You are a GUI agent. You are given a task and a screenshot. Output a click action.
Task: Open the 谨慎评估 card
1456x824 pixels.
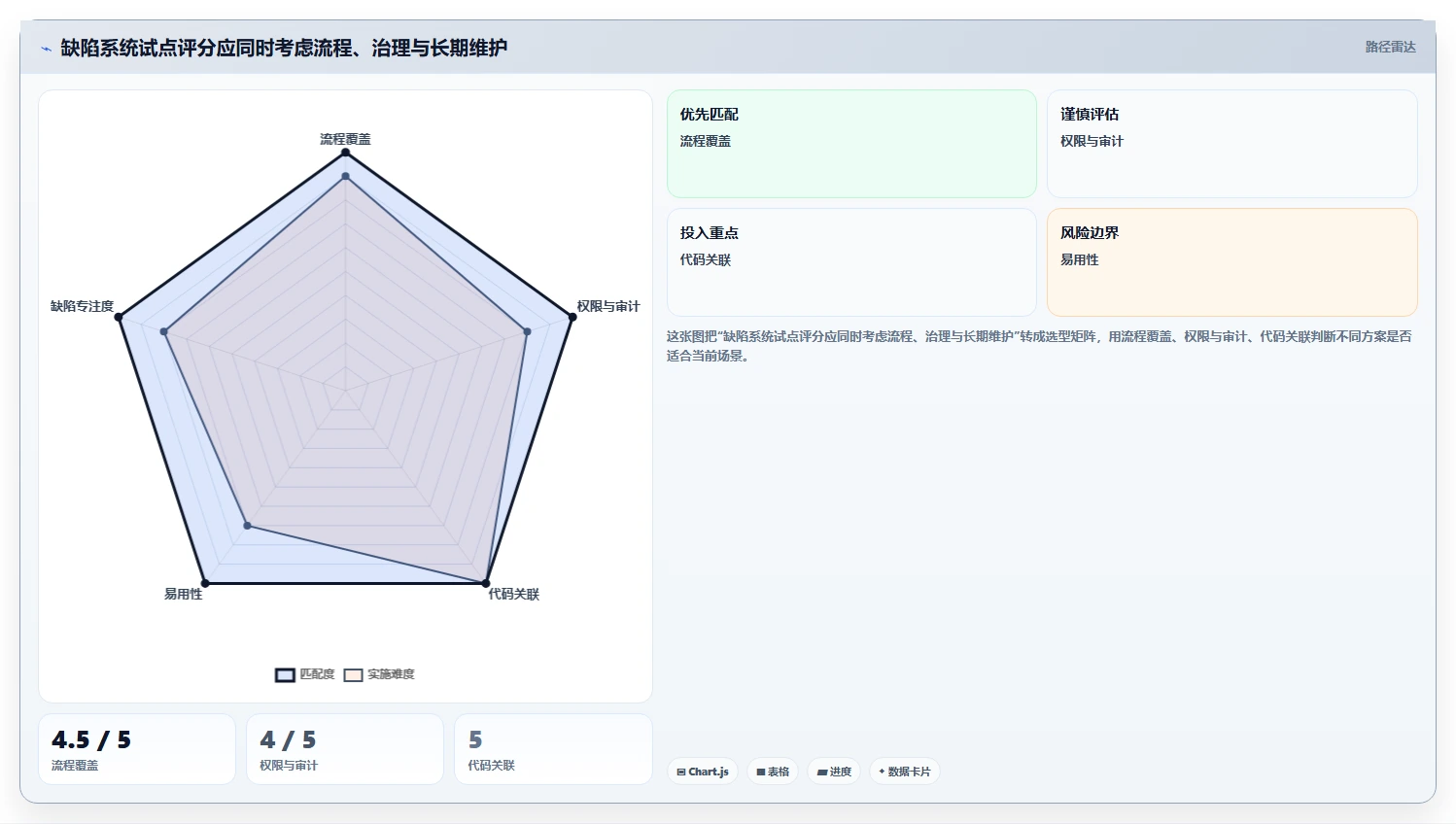tap(1231, 144)
